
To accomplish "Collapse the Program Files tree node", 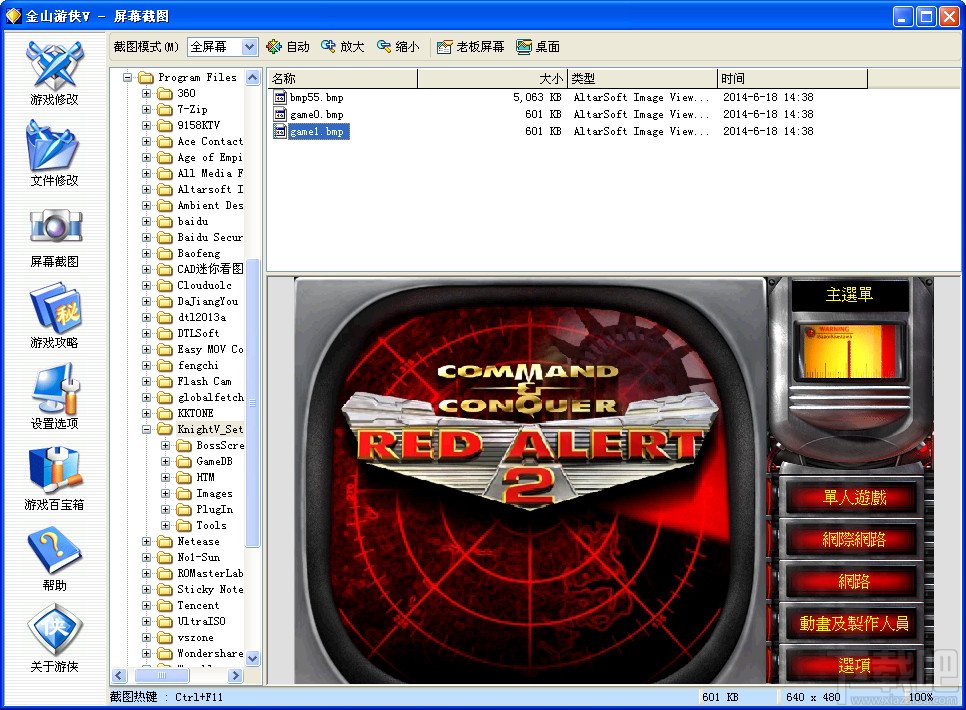I will pos(127,77).
